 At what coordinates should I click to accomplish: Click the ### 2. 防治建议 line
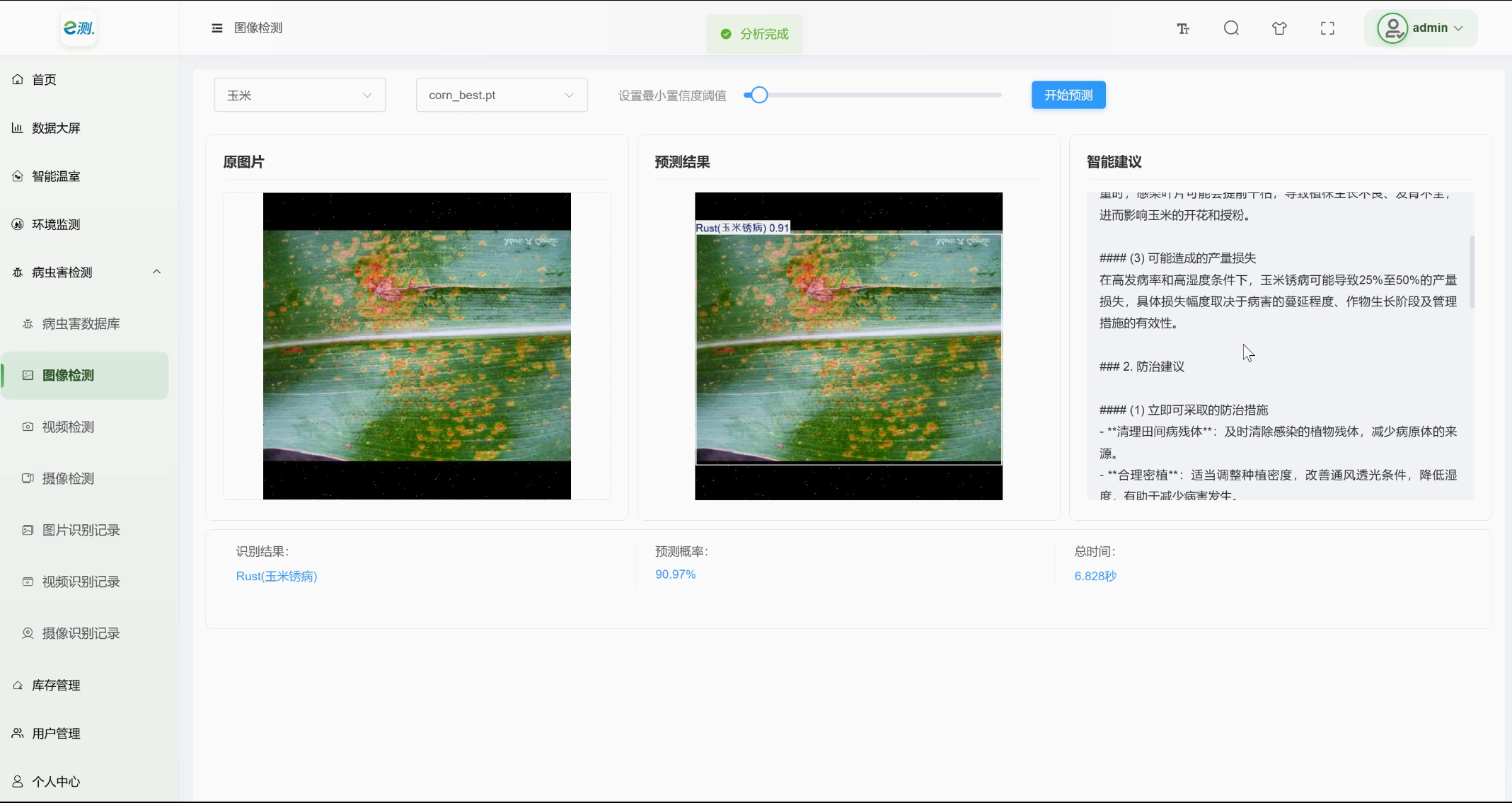coord(1142,366)
